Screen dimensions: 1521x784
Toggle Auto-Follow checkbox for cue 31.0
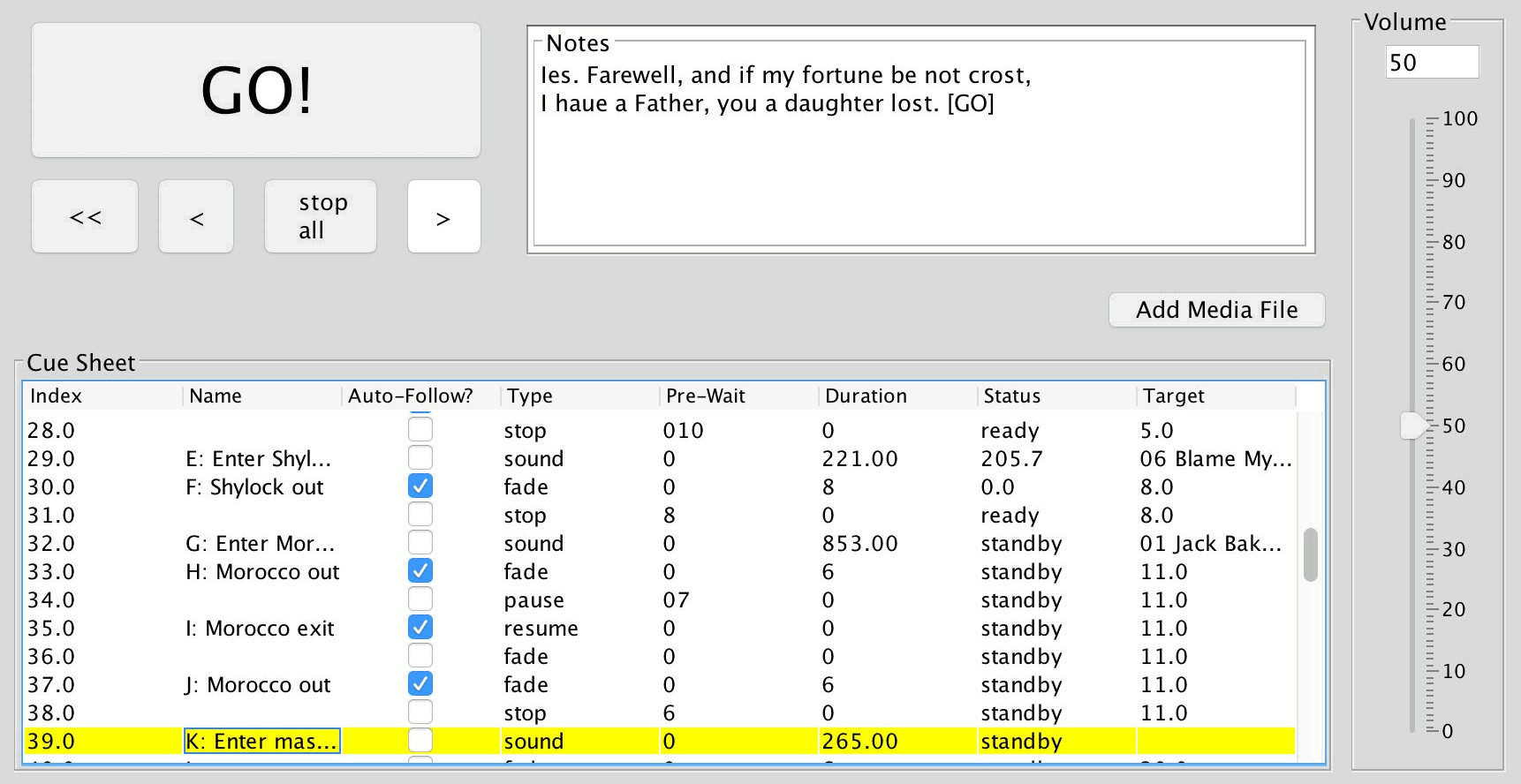420,515
